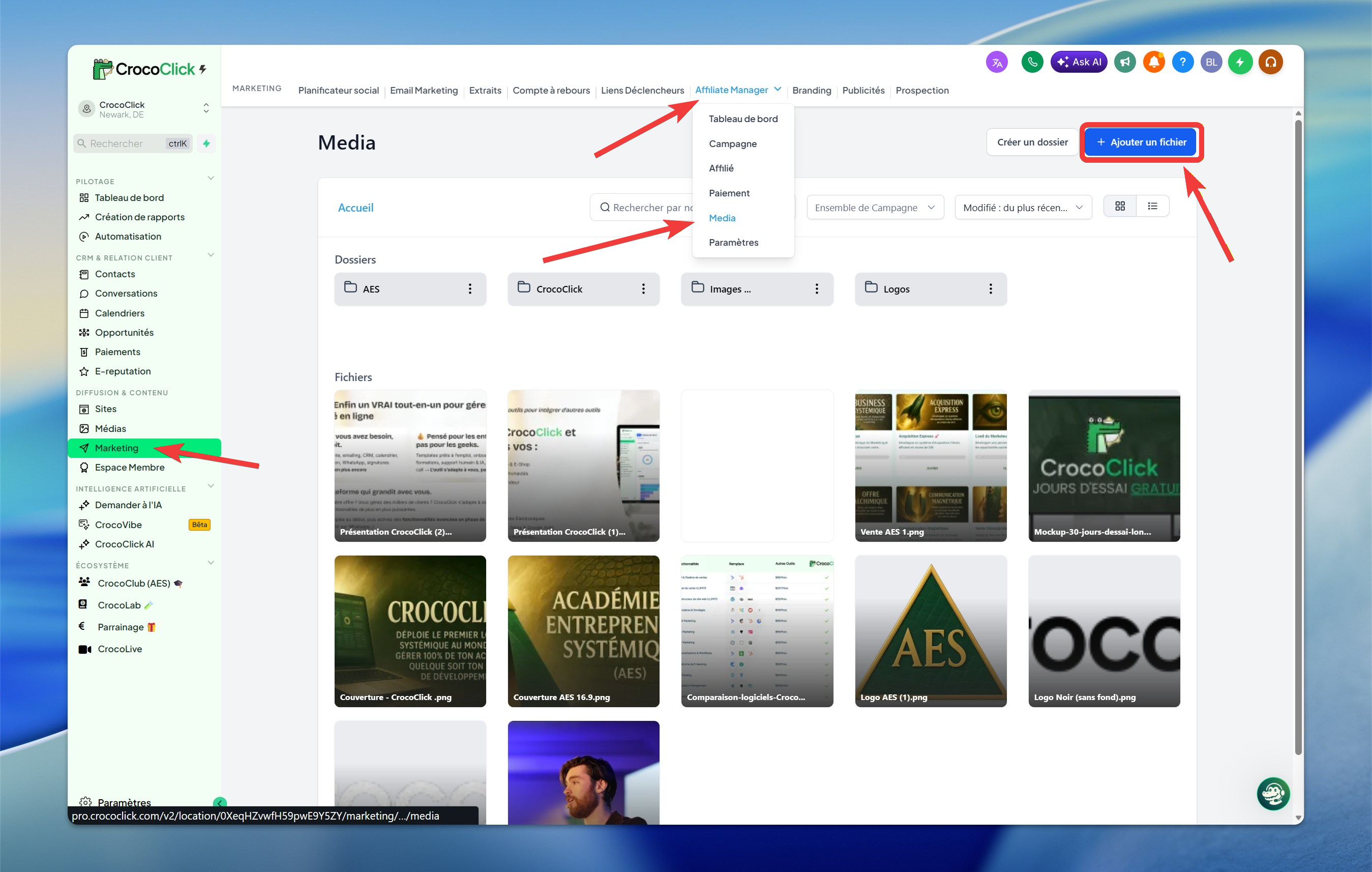Click the megaphone announcements icon
Screen dimensions: 1372x872
tap(1125, 62)
